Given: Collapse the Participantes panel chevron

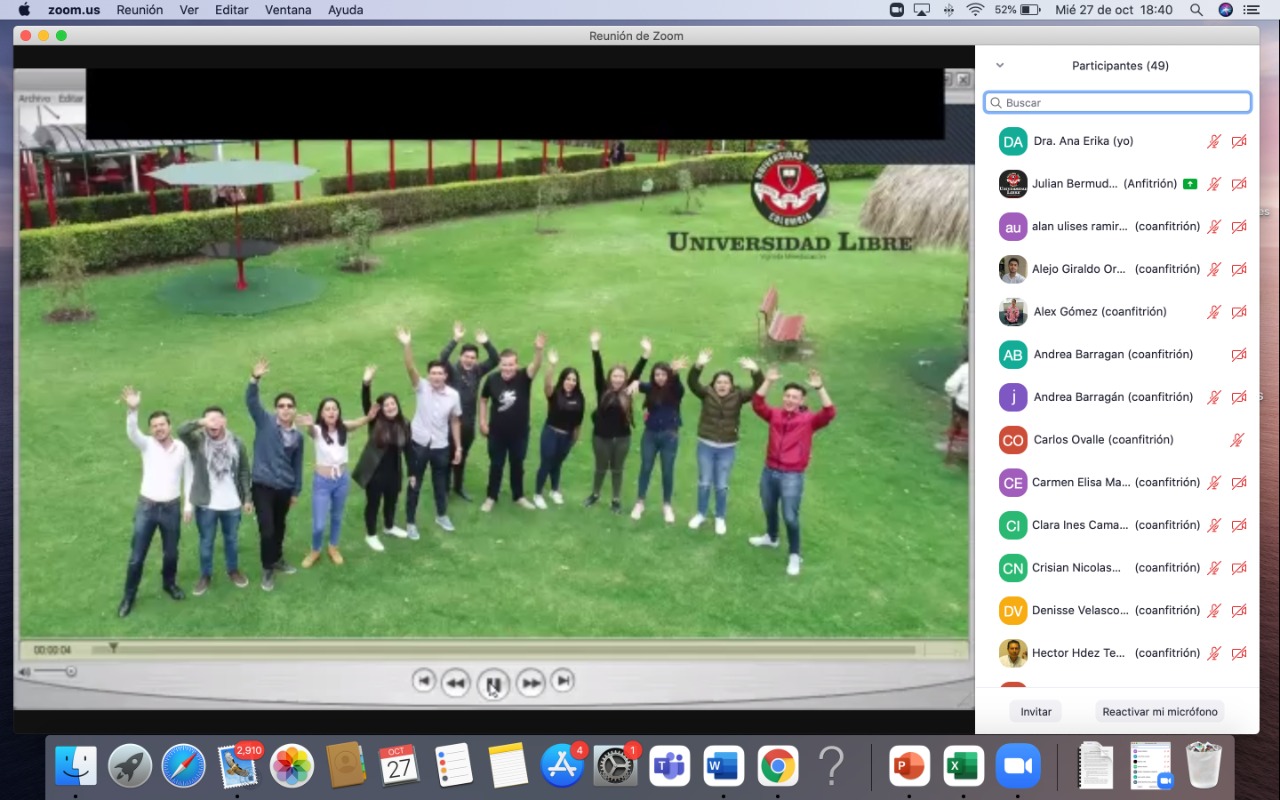Looking at the screenshot, I should click(1000, 66).
